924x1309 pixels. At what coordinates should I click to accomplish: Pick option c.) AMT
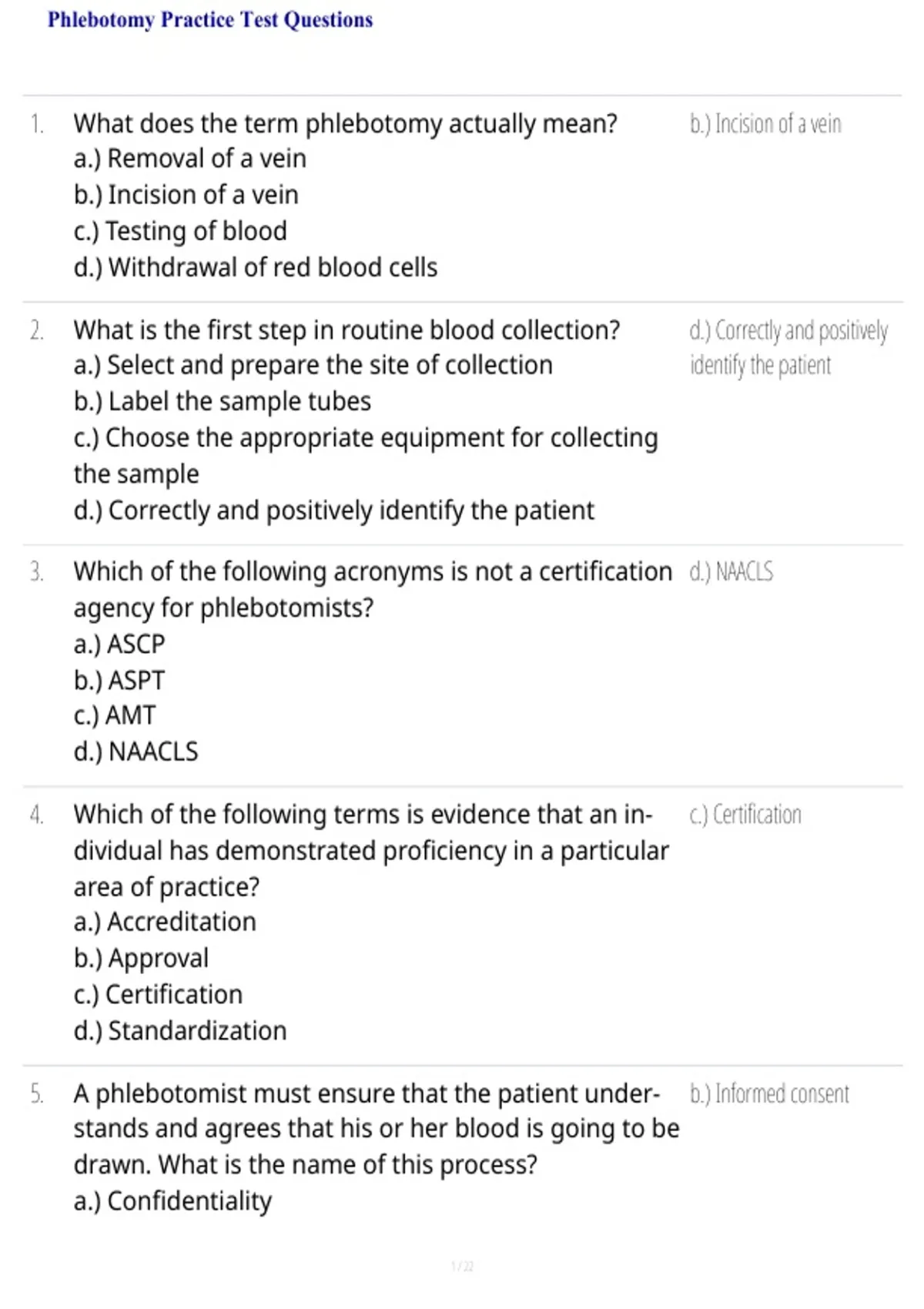(x=115, y=715)
